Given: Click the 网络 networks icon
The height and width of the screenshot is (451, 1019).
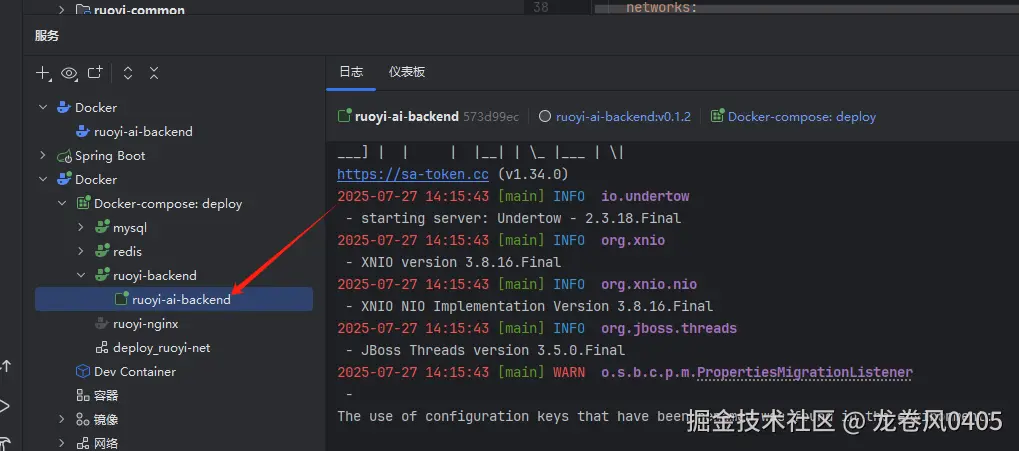Looking at the screenshot, I should coord(83,444).
